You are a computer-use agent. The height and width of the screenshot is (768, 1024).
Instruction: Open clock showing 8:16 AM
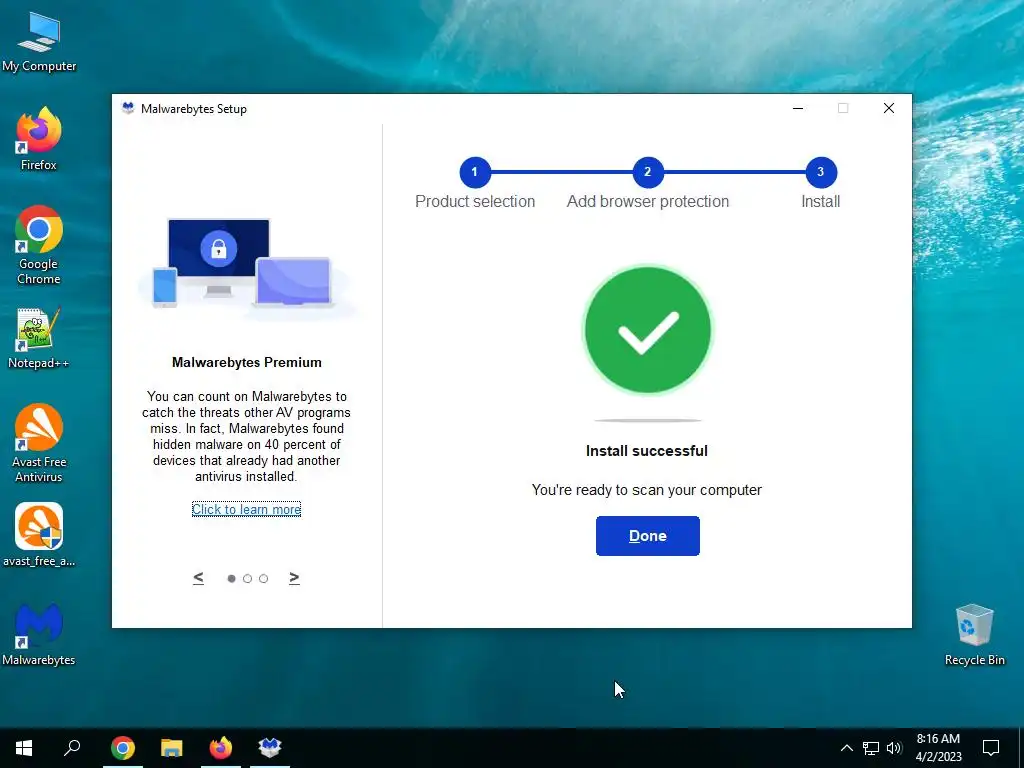(938, 748)
